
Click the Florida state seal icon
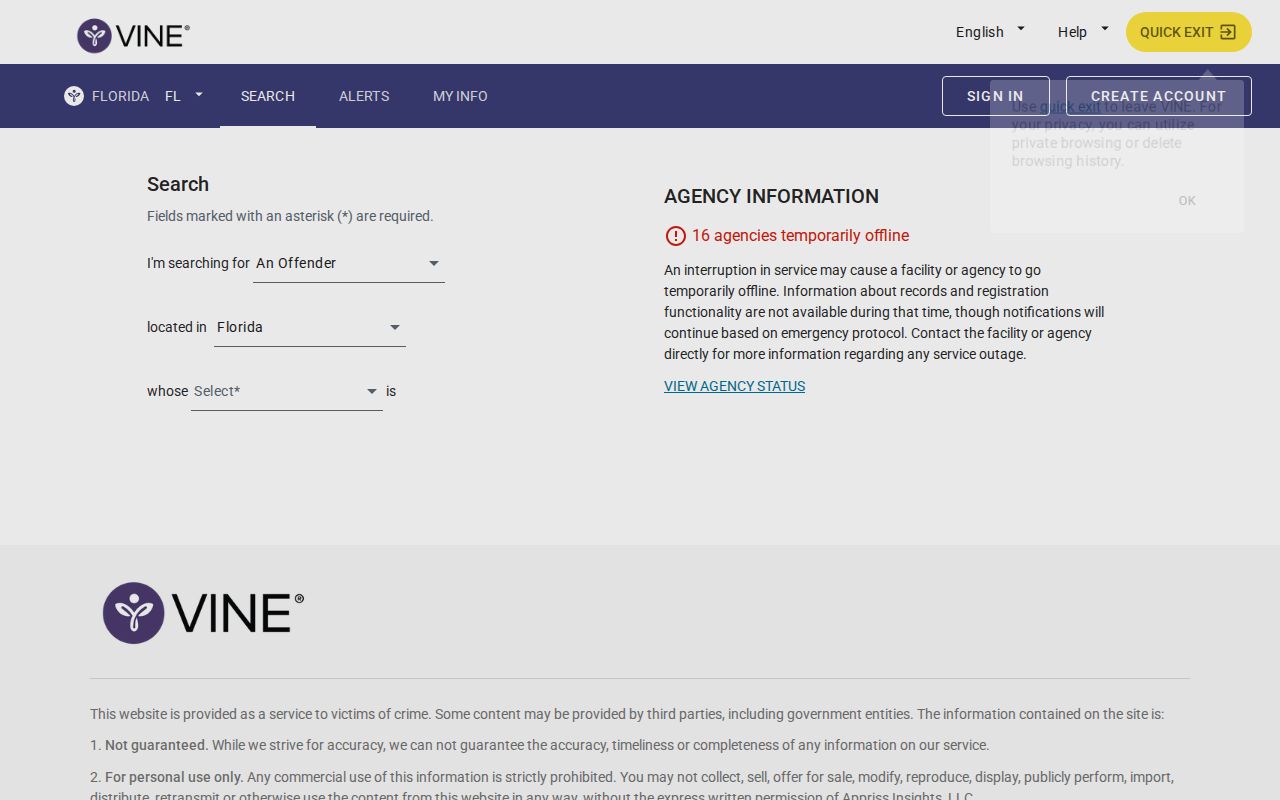pyautogui.click(x=74, y=96)
